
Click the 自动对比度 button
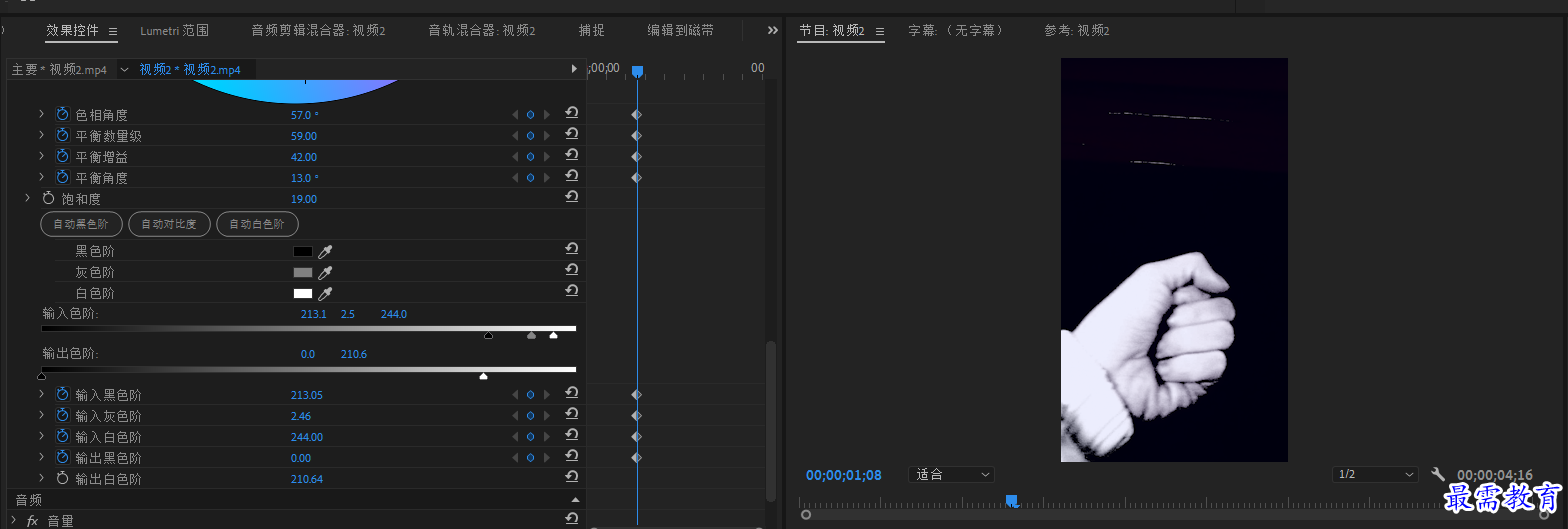[x=169, y=224]
